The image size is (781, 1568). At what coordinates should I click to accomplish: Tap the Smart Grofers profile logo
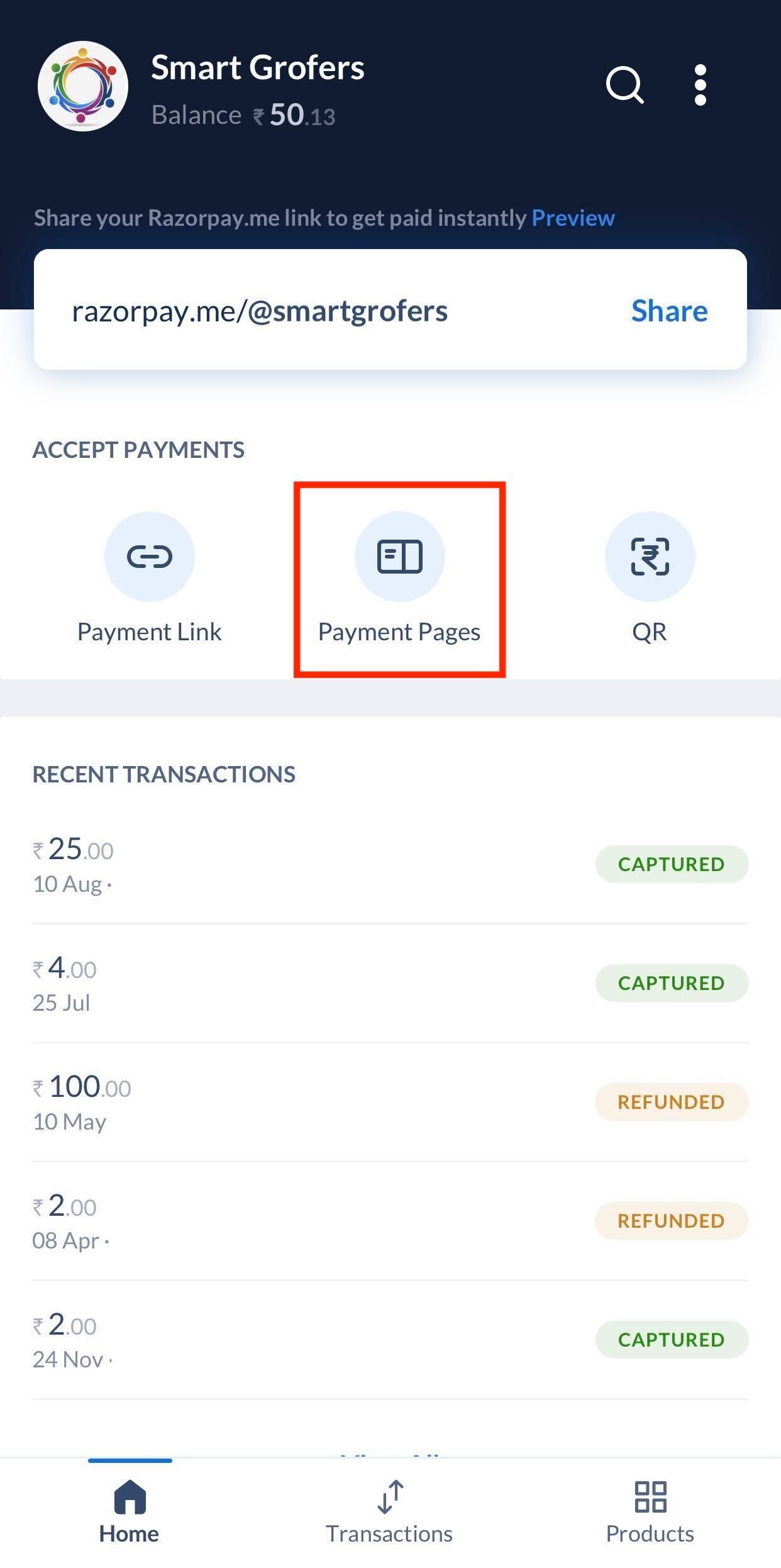[x=83, y=86]
